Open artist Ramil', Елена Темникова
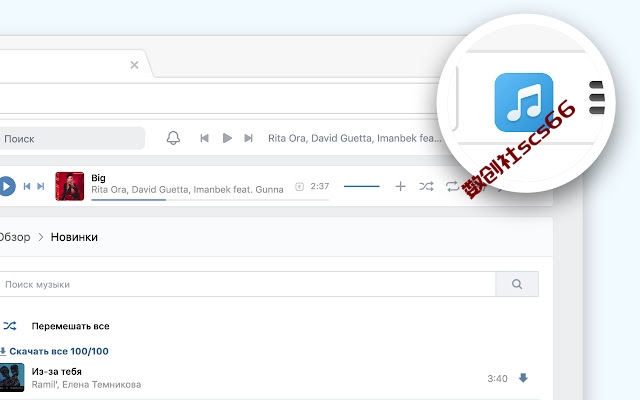Screen dimensions: 640x400 click(x=86, y=384)
